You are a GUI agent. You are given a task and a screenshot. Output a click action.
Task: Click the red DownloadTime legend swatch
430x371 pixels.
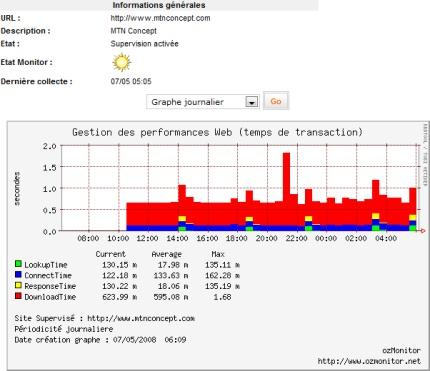tap(18, 296)
